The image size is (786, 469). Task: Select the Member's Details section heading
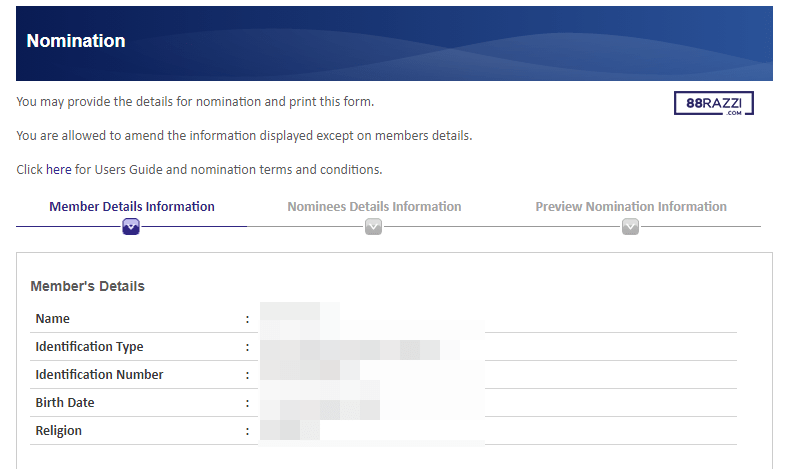pos(87,286)
